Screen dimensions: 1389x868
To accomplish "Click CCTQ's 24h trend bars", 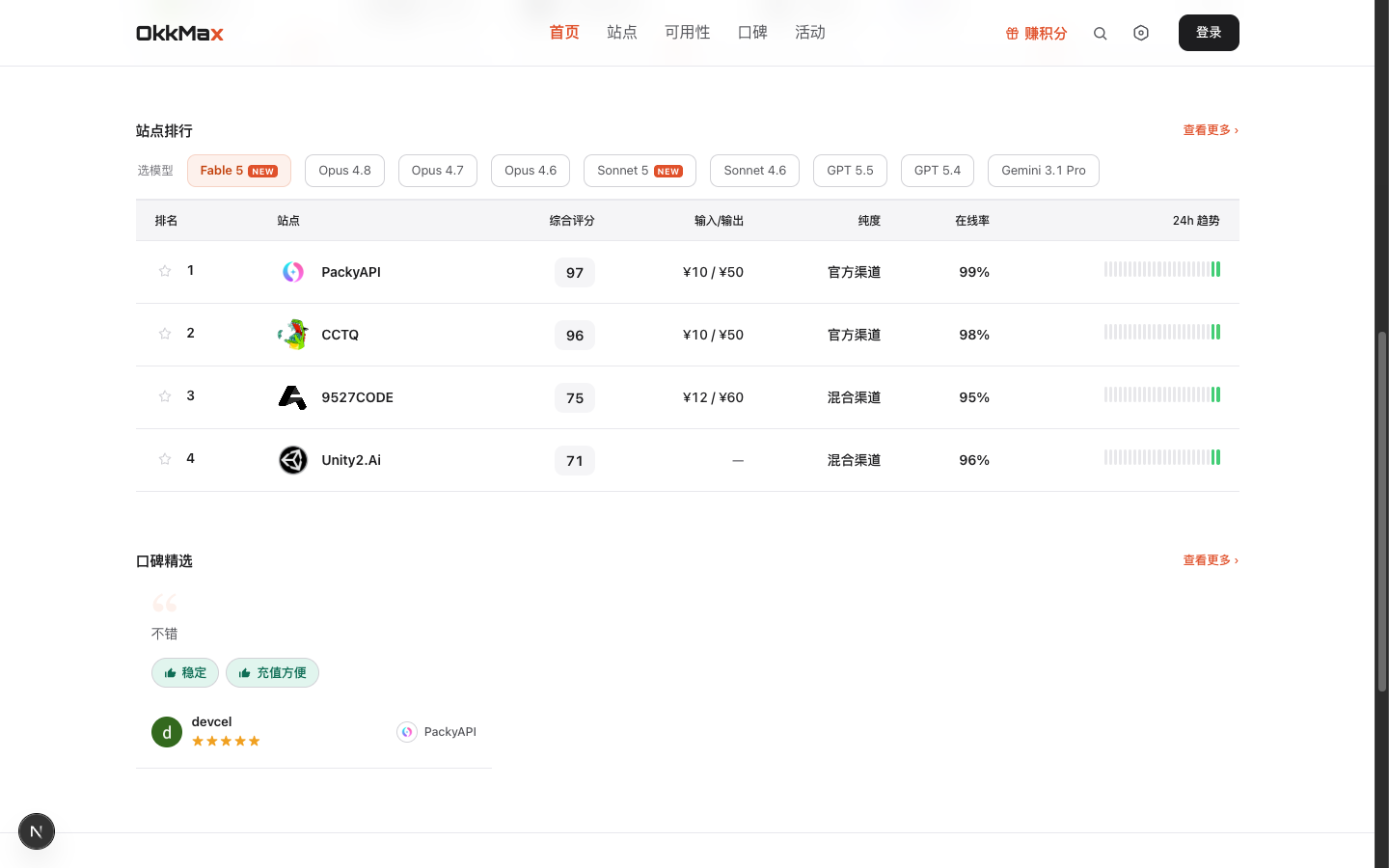I will coord(1162,332).
